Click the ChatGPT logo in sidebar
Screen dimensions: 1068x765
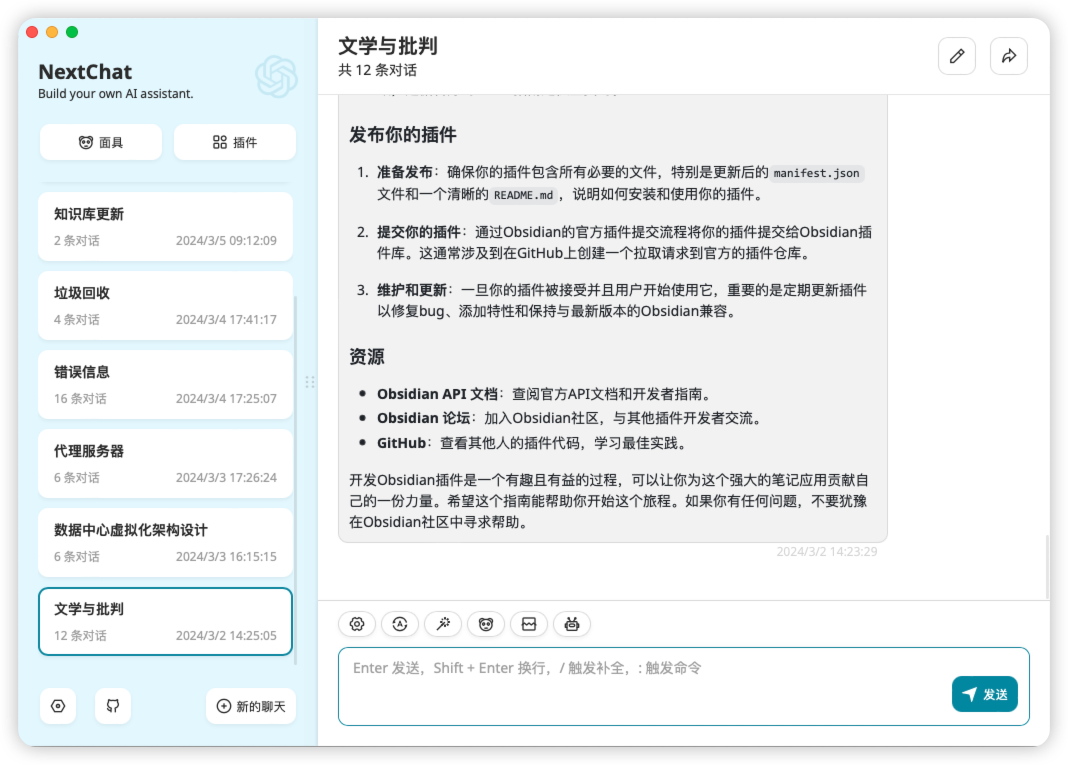[x=277, y=76]
